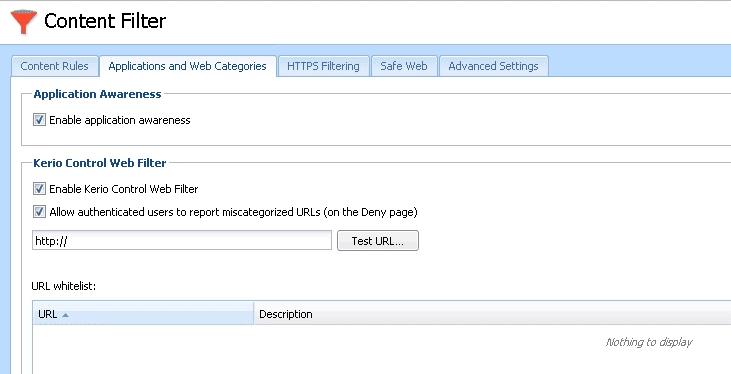Focus the http:// URL test field
Screen dimensions: 731x374
(x=182, y=241)
